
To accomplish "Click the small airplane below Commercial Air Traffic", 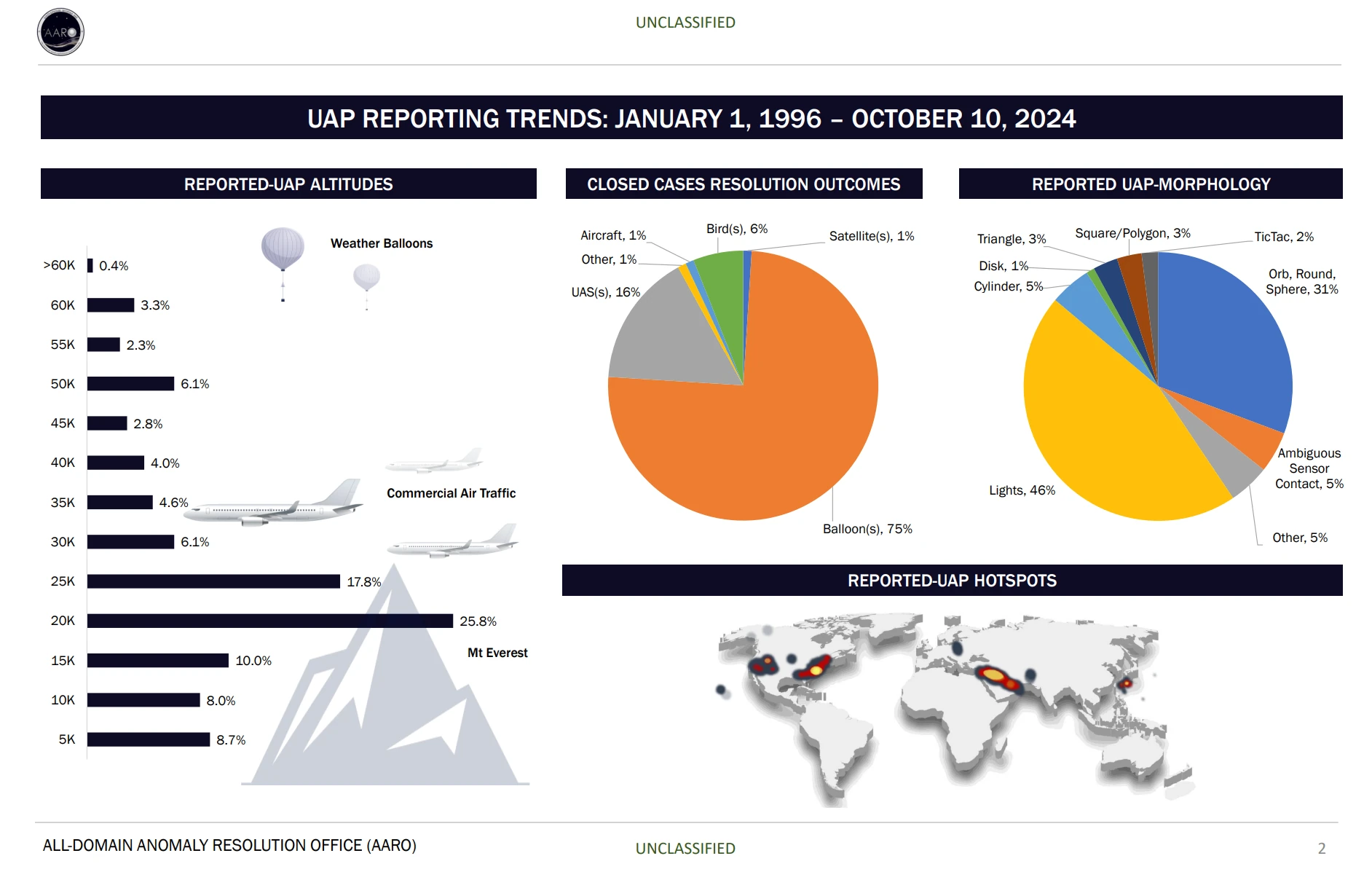I will (453, 541).
